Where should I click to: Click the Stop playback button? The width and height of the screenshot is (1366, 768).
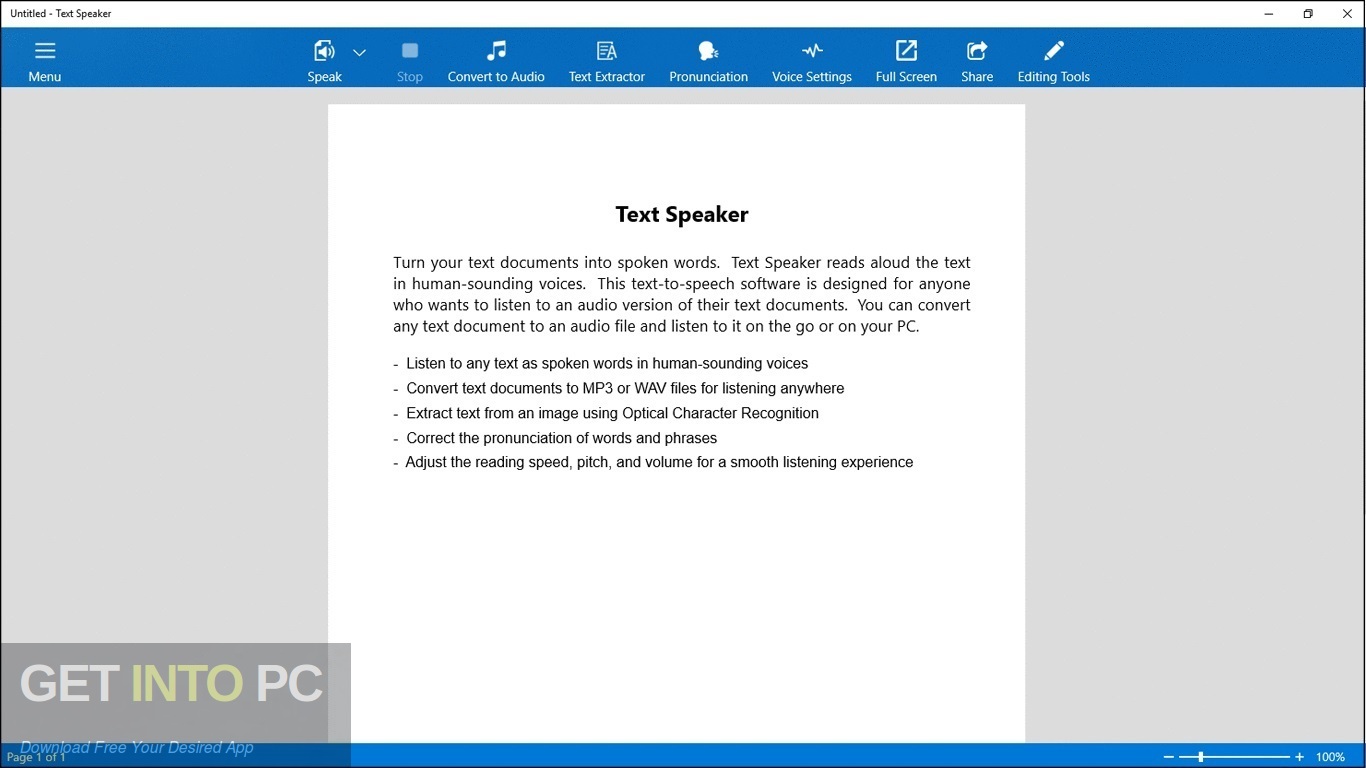click(410, 60)
